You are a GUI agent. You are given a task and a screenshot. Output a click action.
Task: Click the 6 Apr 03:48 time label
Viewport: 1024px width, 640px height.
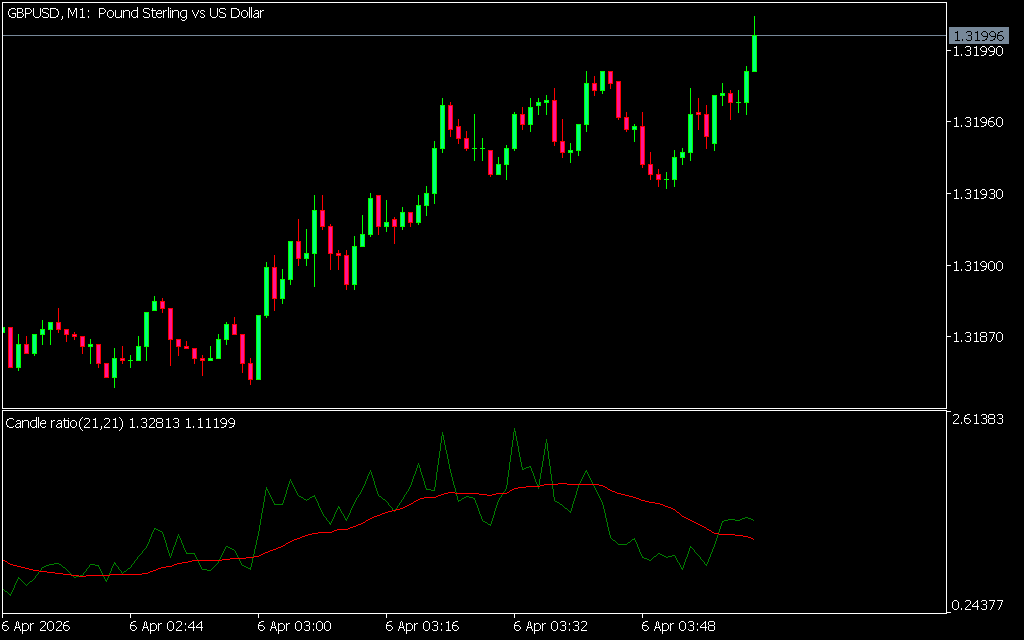click(678, 626)
